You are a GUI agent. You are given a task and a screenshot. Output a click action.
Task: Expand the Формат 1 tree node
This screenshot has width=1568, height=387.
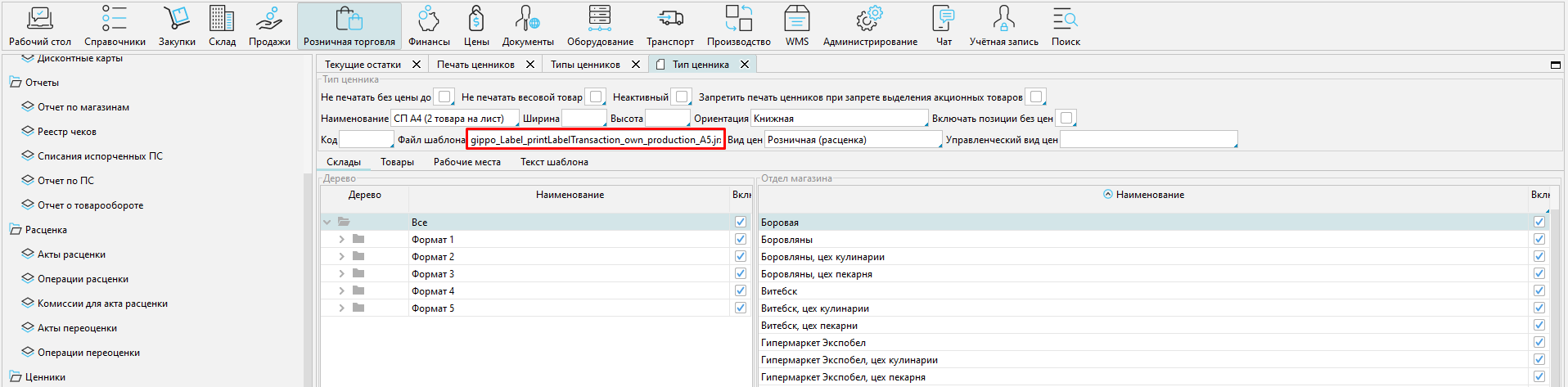coord(341,240)
